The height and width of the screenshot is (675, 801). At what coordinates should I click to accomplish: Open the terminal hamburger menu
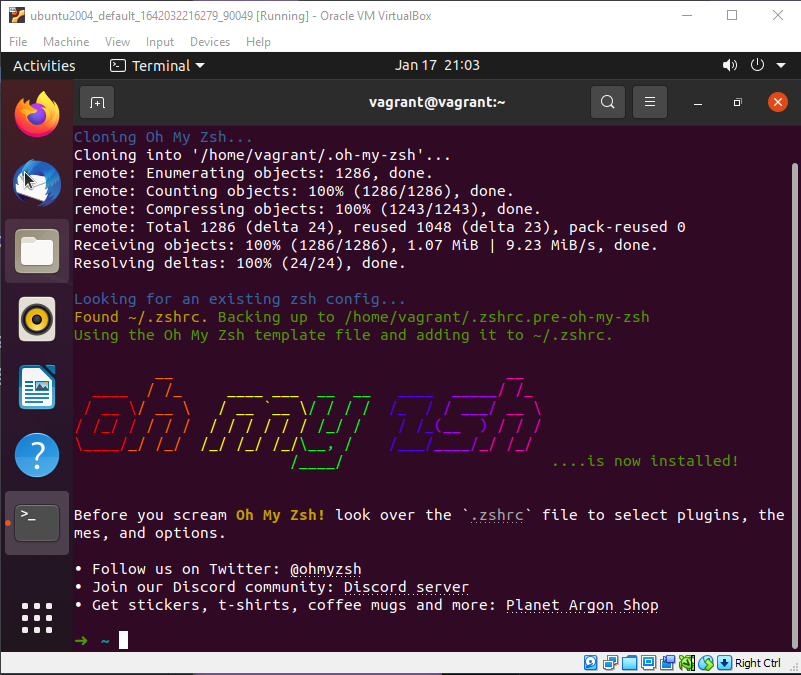650,102
